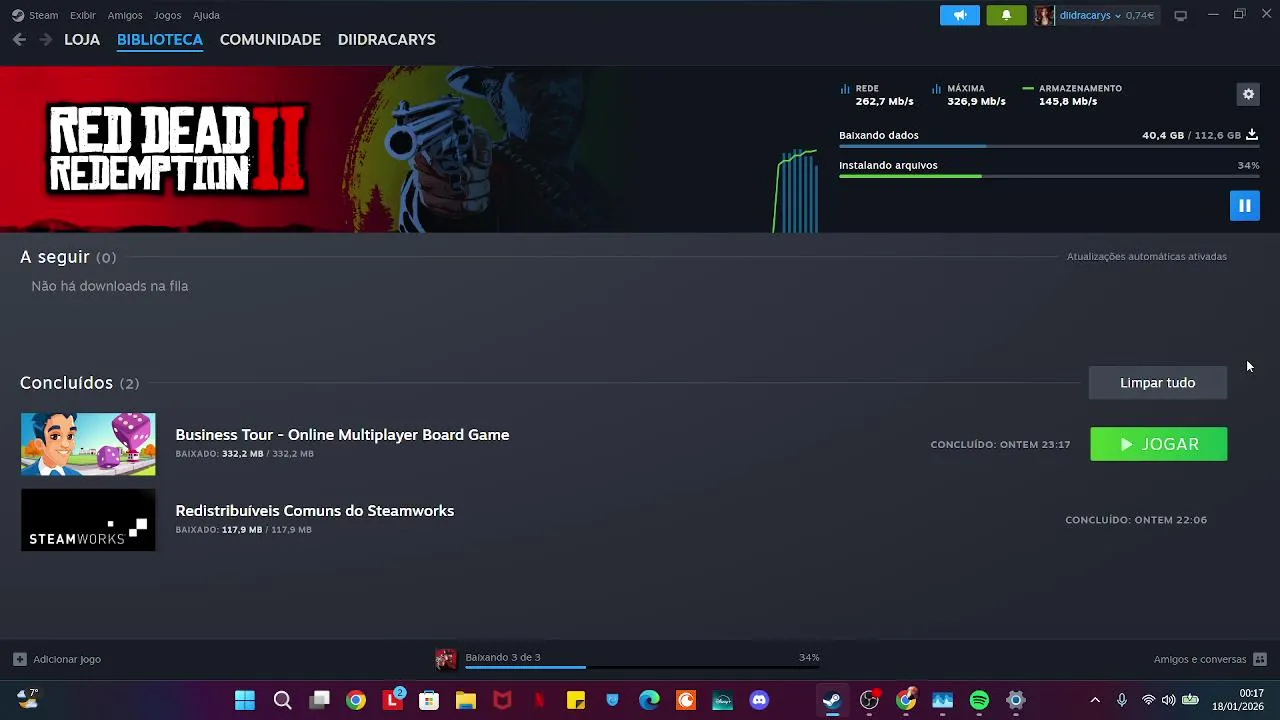Viewport: 1280px width, 720px height.
Task: Click the megaphone announcements button
Action: (960, 15)
